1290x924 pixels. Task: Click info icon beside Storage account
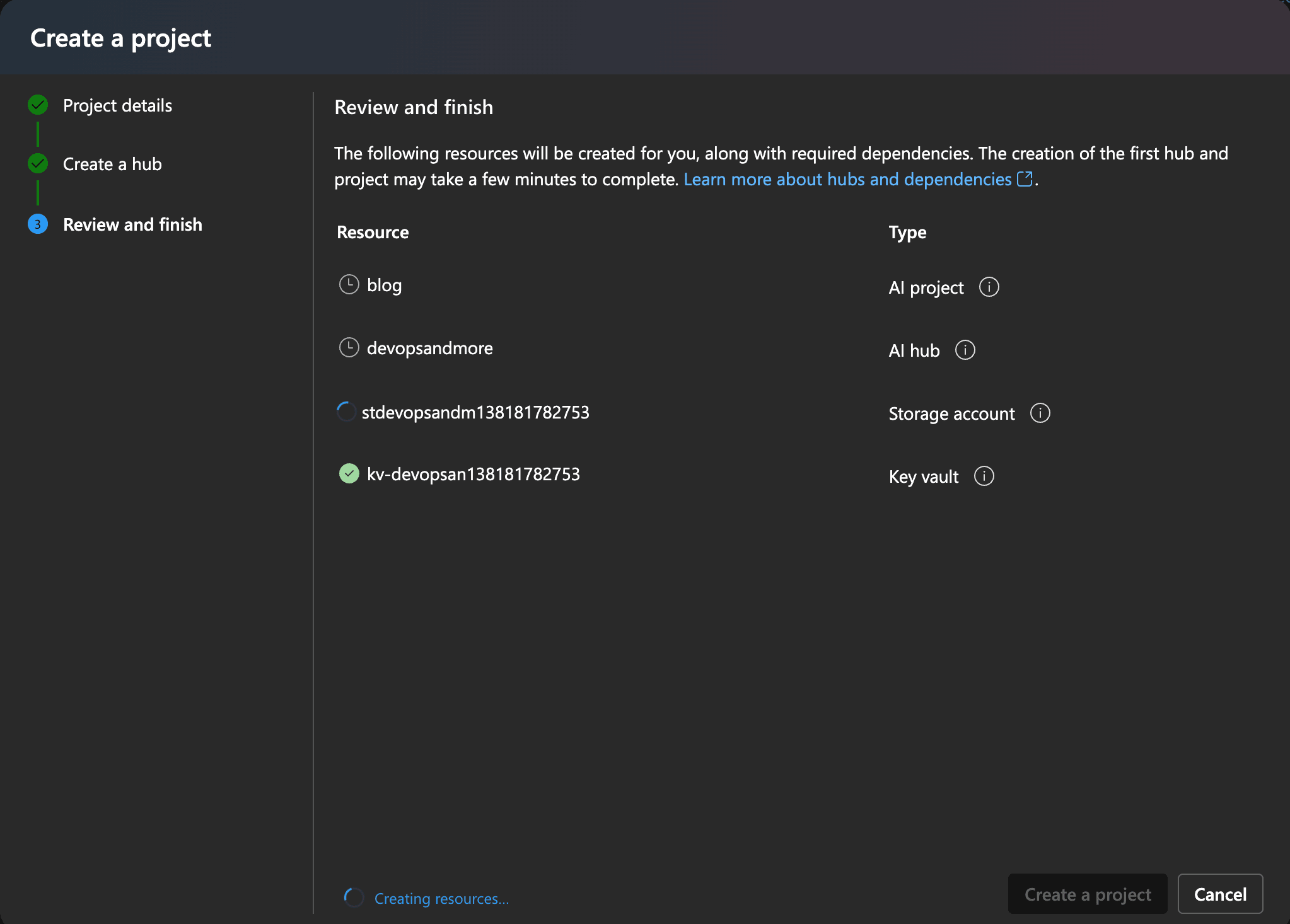tap(1040, 413)
